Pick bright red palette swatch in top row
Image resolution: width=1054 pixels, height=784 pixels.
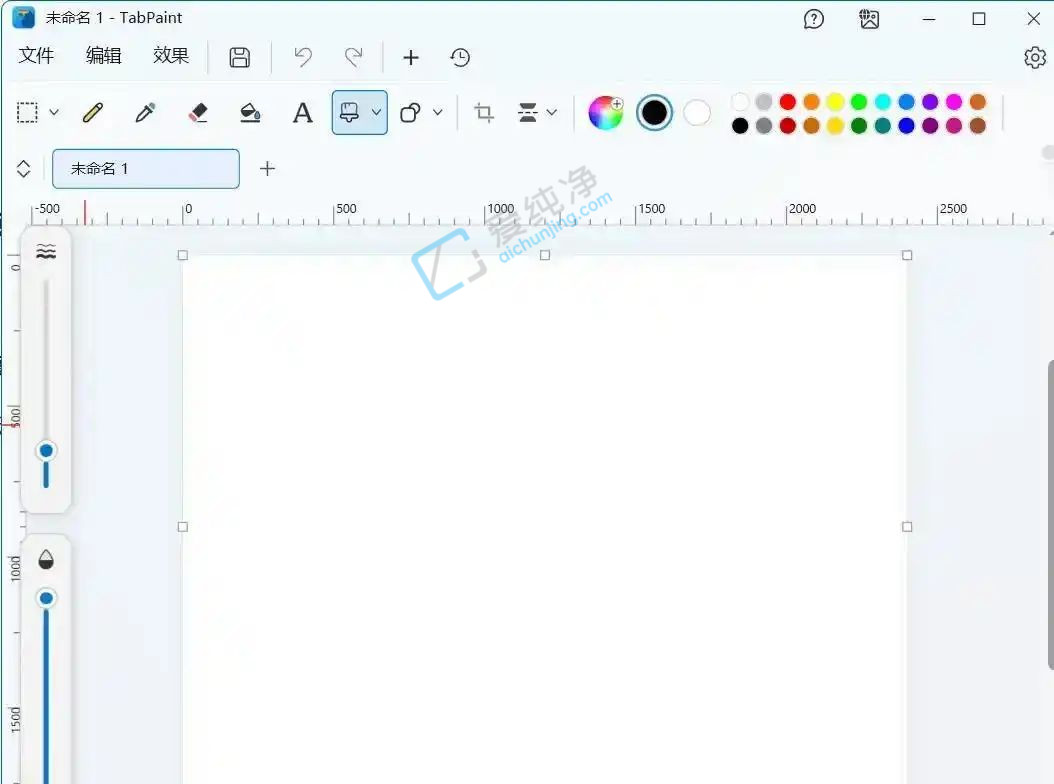[x=788, y=102]
